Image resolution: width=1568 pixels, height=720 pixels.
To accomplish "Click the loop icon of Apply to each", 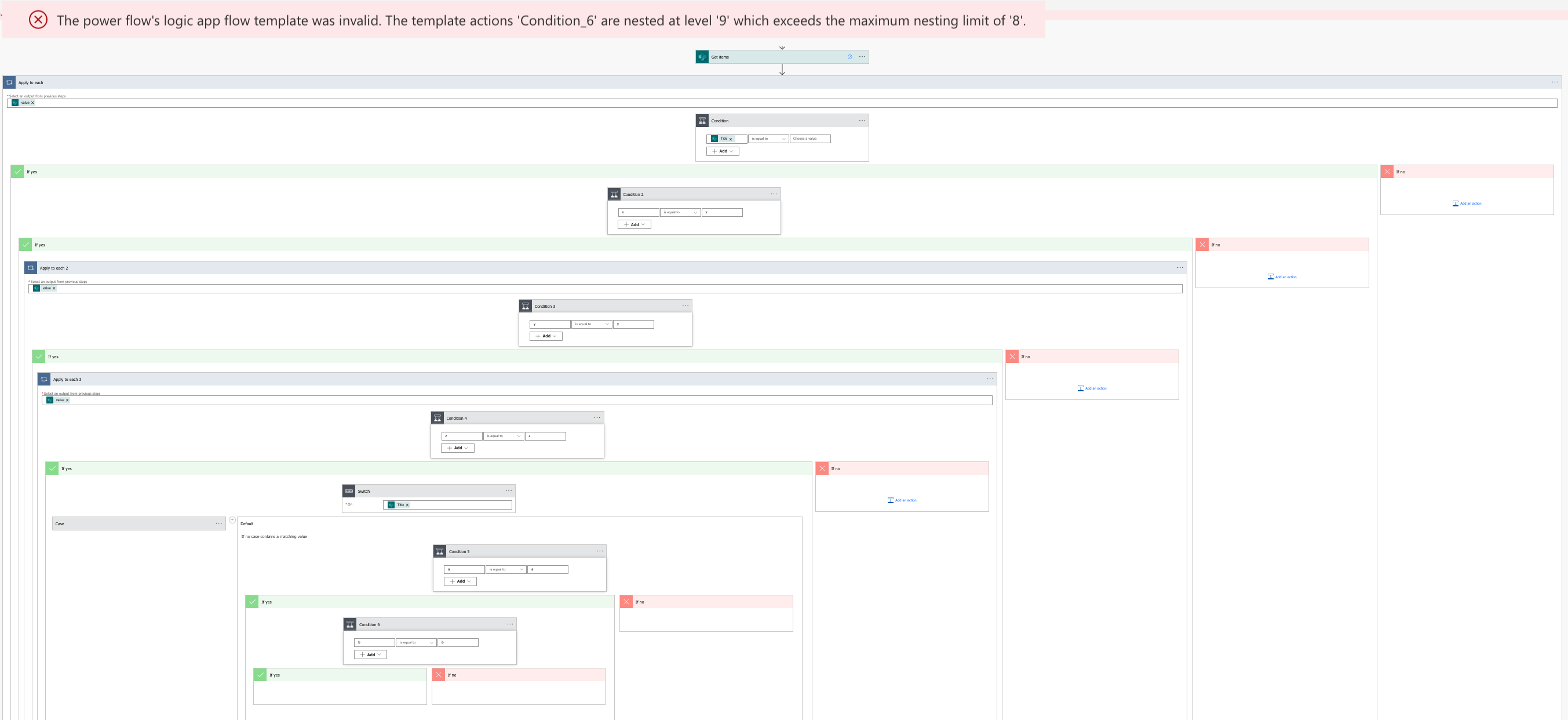I will (x=9, y=82).
